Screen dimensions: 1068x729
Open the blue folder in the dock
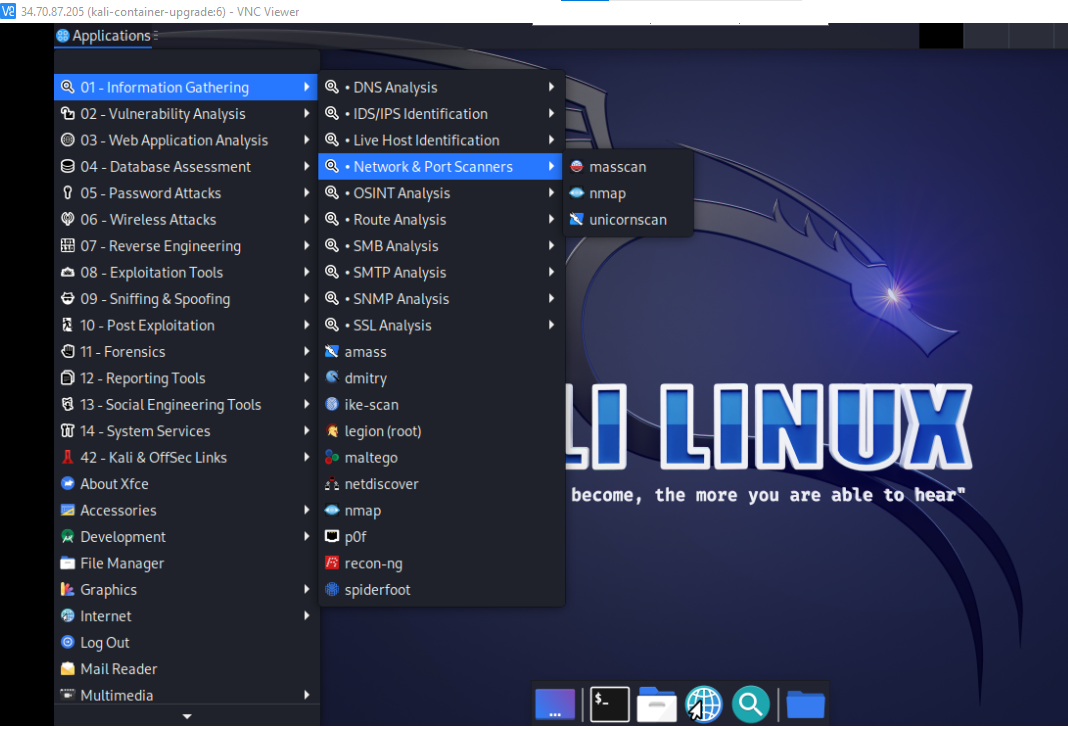[806, 704]
